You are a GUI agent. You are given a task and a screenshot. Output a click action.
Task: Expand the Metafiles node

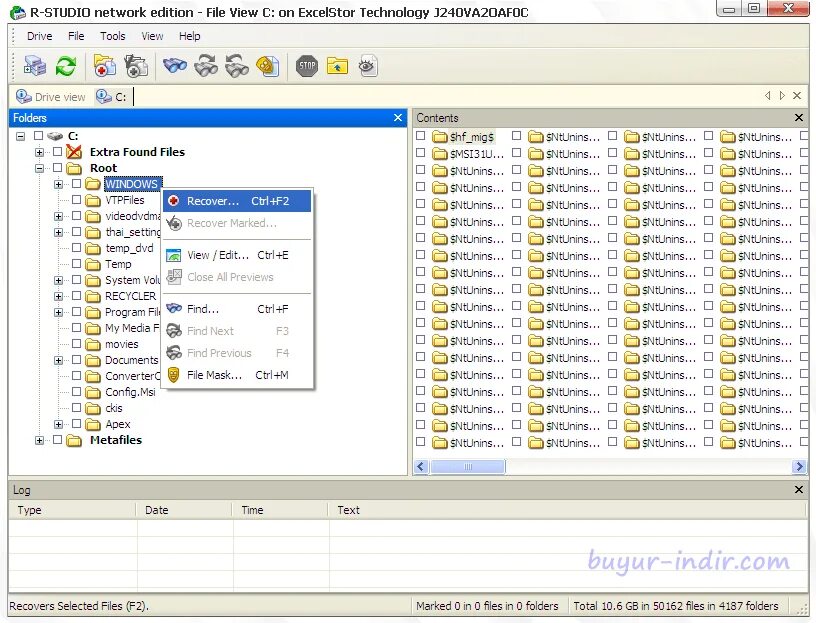tap(40, 441)
